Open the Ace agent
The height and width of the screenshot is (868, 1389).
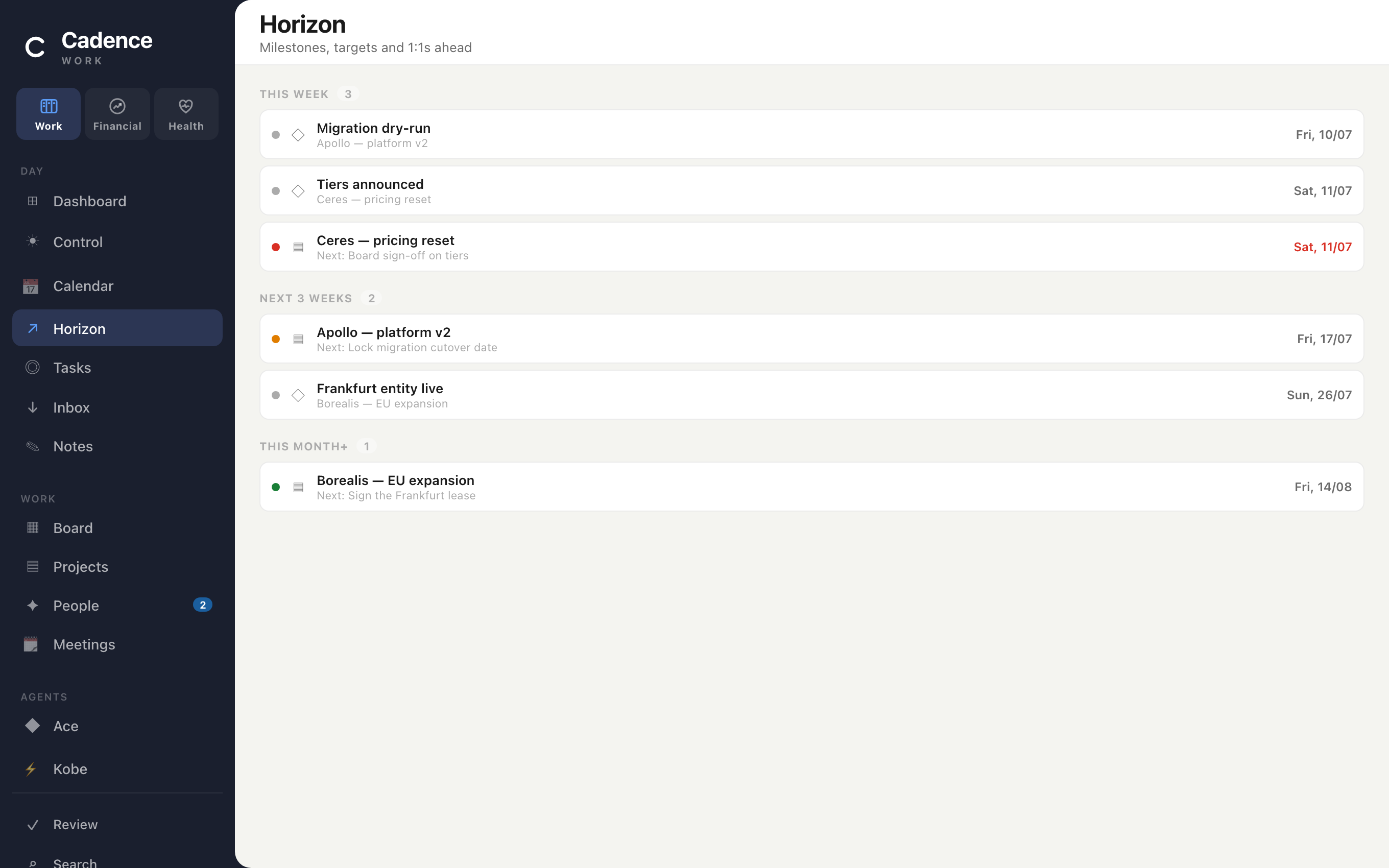point(117,726)
